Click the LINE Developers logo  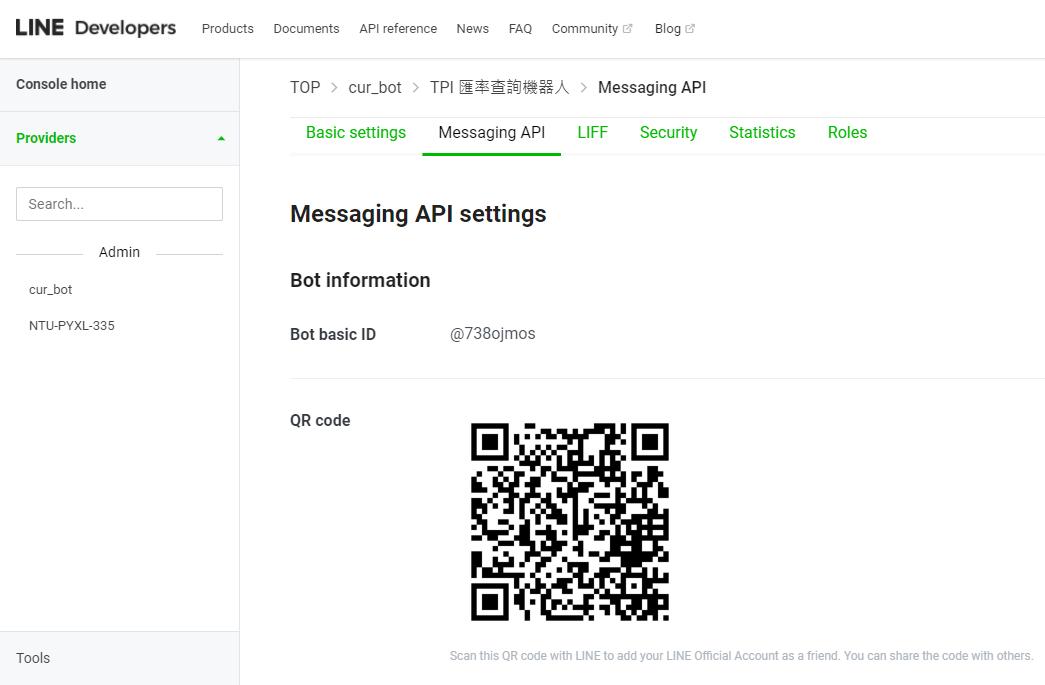pos(95,28)
